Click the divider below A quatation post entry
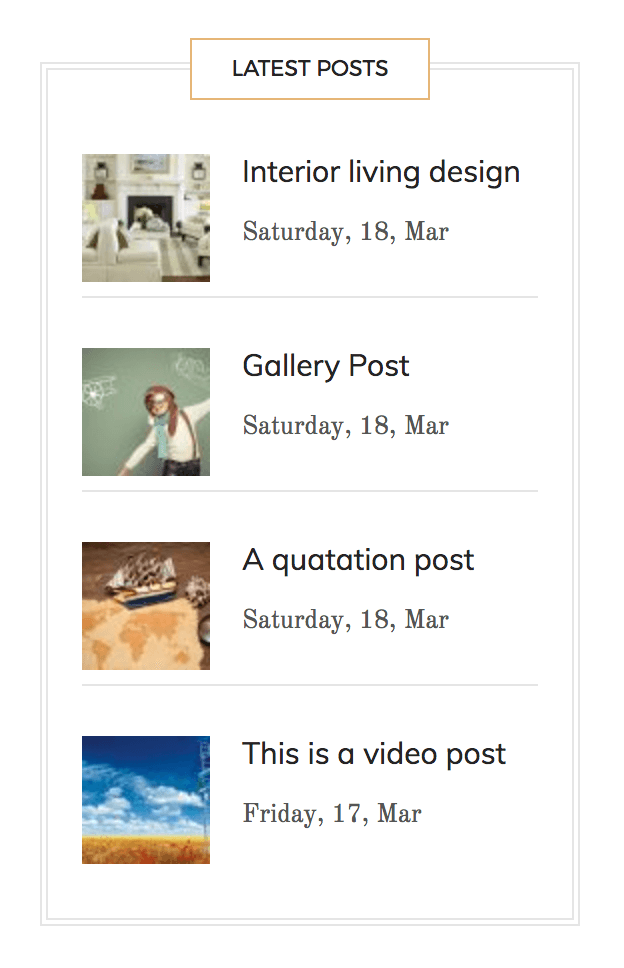This screenshot has height=968, width=624. 310,685
